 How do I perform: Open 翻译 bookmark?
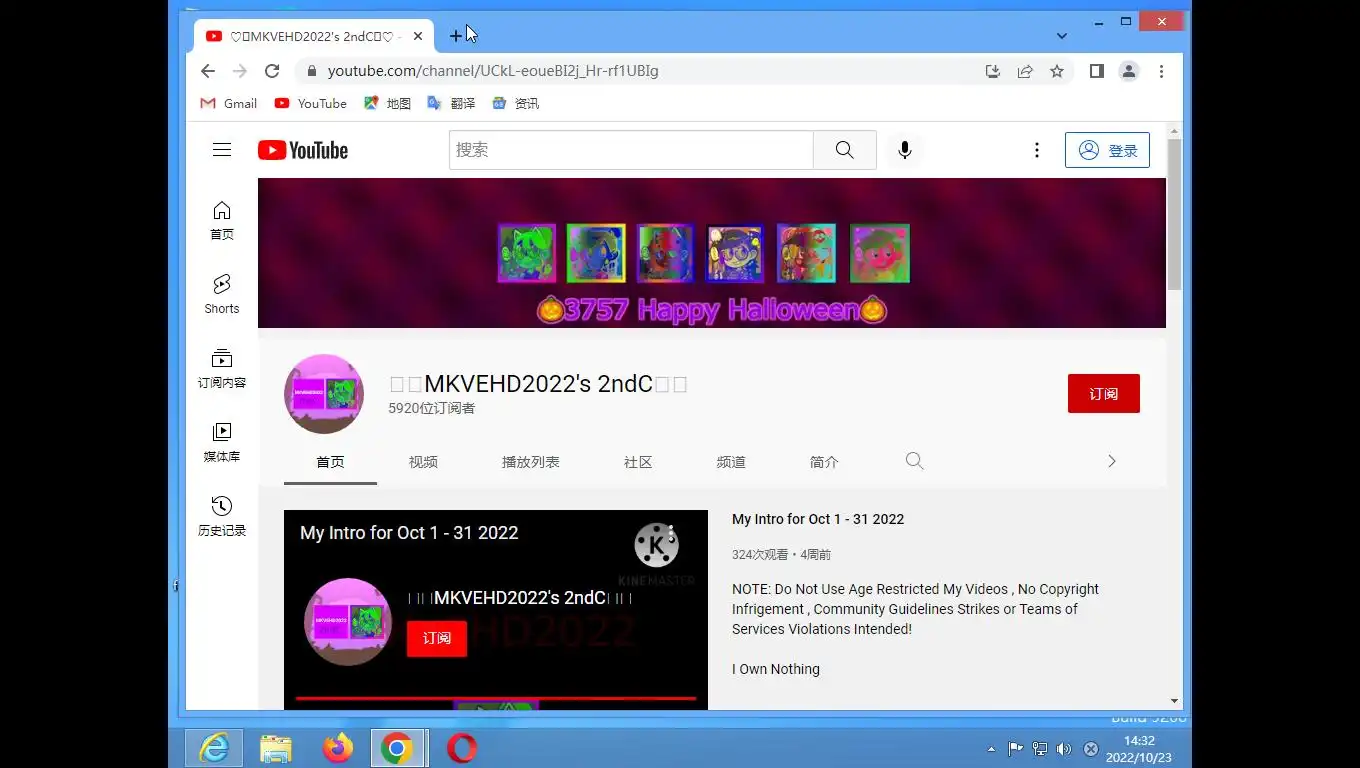(x=452, y=103)
